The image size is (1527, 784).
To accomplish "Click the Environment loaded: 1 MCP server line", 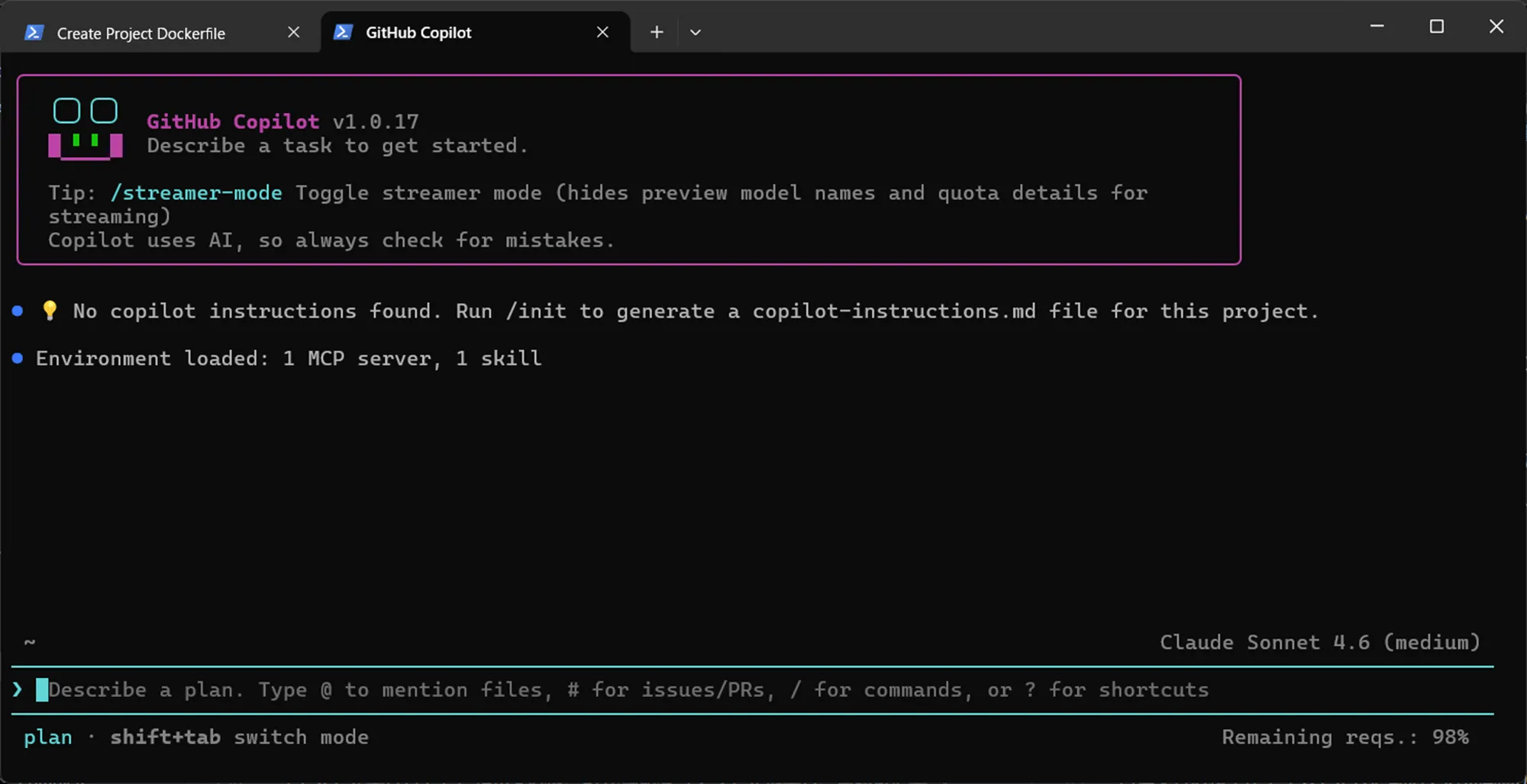I will coord(289,359).
